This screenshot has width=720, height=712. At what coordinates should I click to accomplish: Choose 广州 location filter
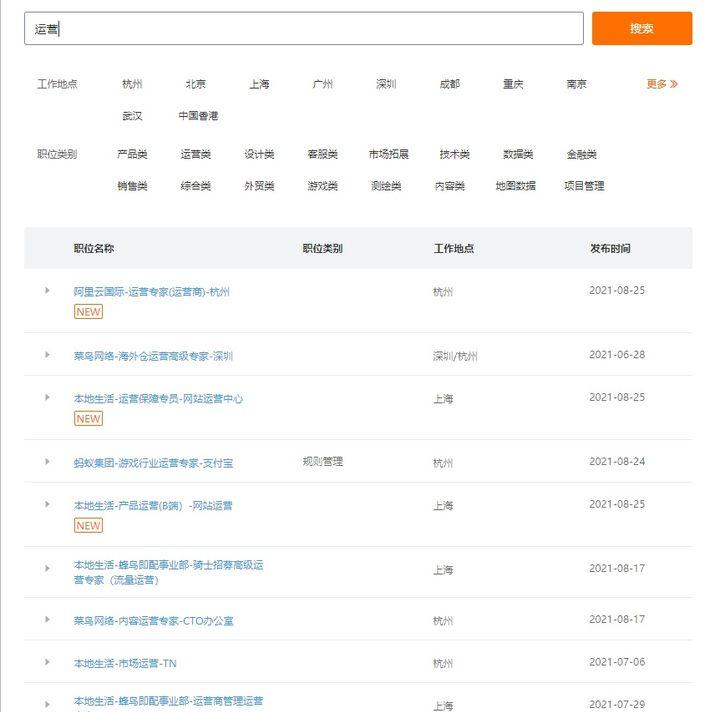[322, 84]
